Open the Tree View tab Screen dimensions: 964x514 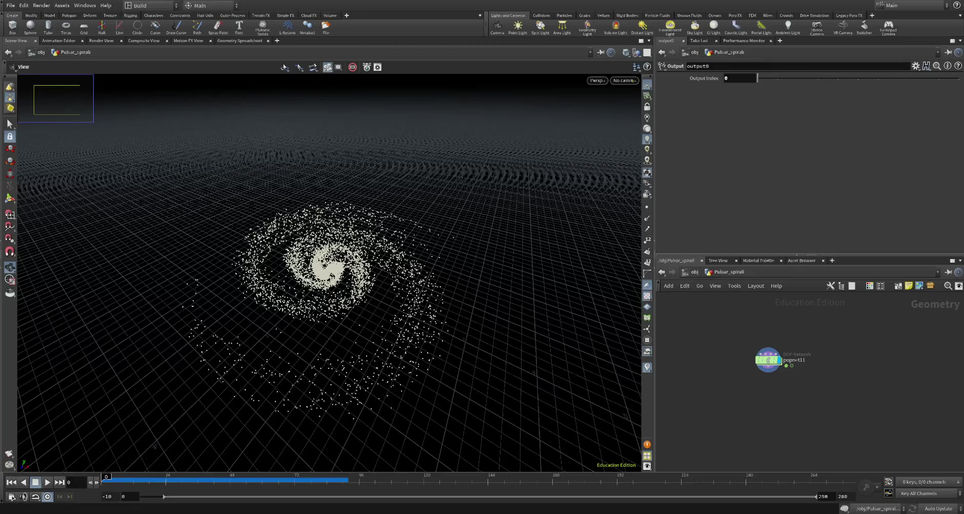pos(718,260)
